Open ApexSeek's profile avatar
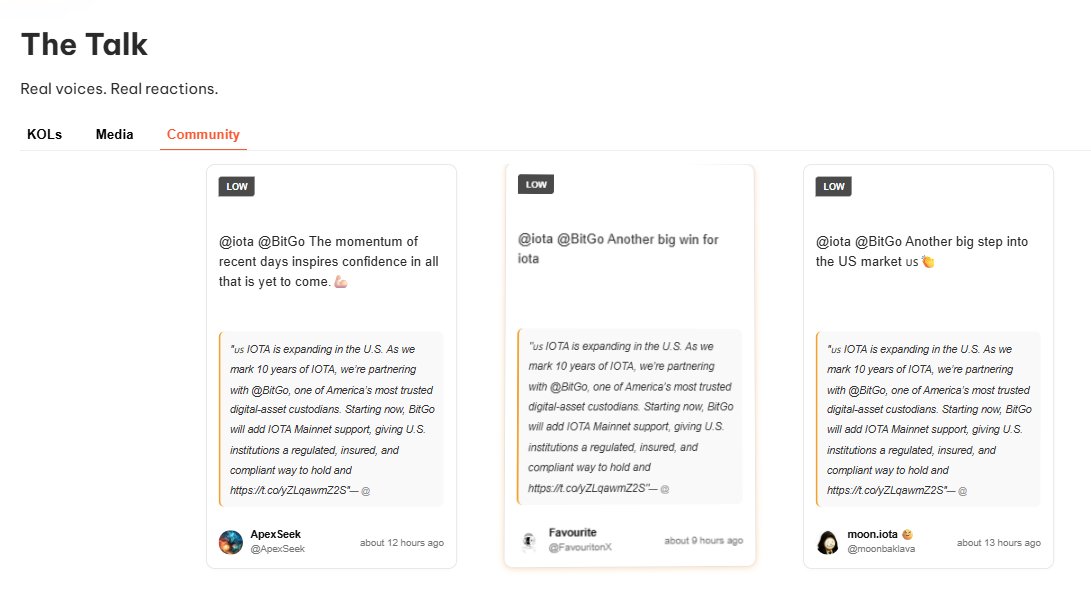This screenshot has height=597, width=1091. (x=230, y=542)
